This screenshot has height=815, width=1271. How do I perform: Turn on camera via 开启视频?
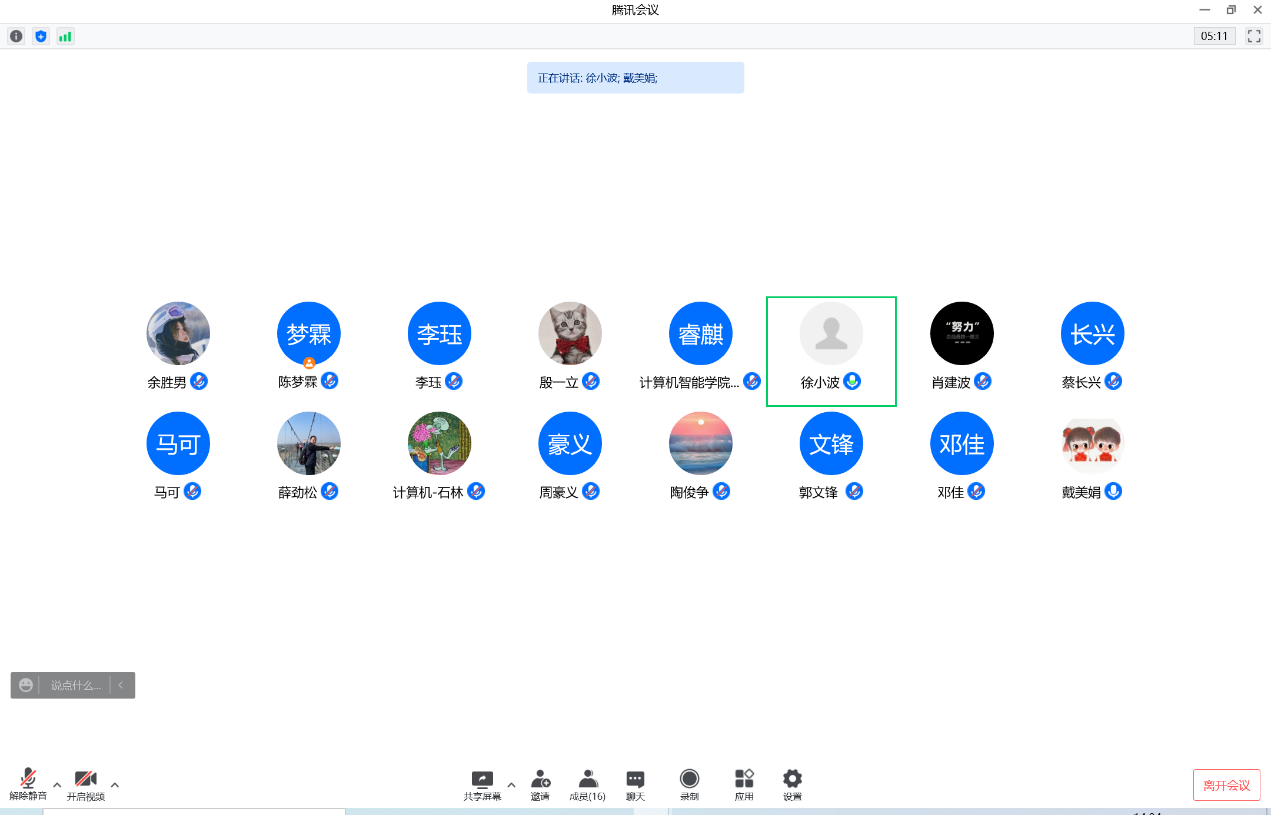(85, 784)
